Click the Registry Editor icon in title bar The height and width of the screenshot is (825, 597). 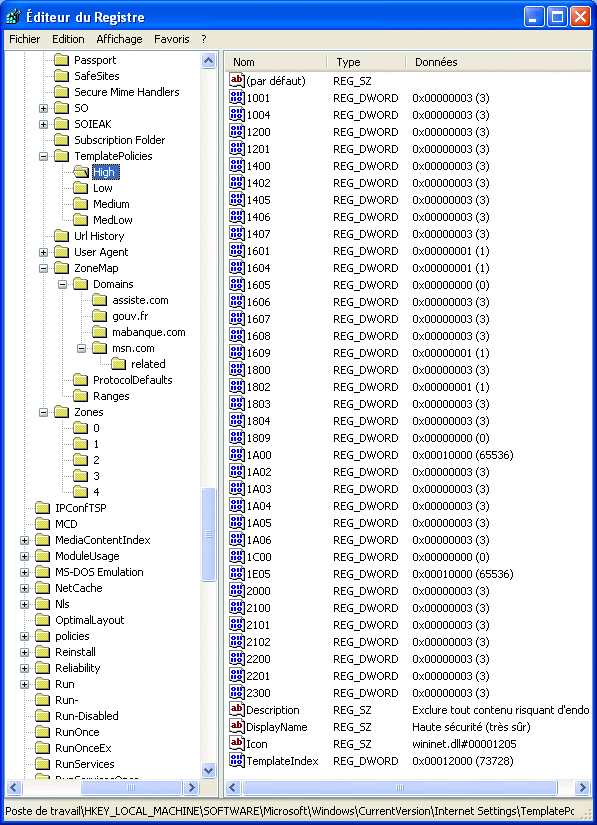pyautogui.click(x=13, y=17)
